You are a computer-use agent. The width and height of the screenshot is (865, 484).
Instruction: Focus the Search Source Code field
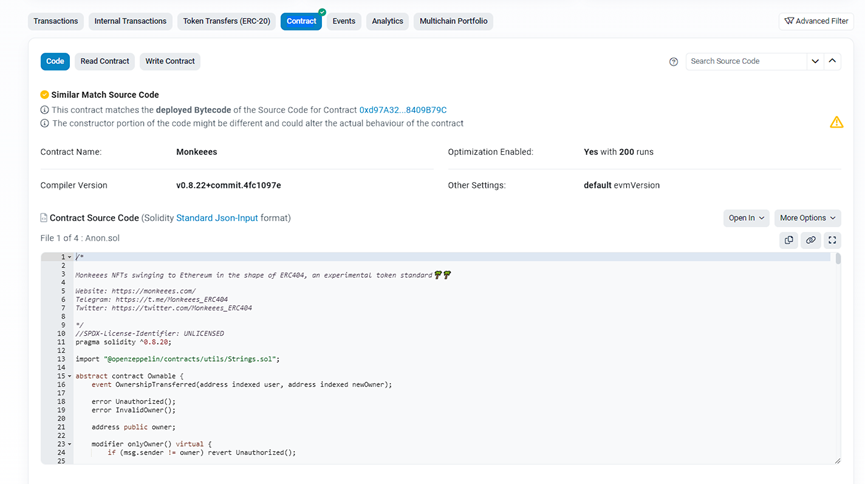pyautogui.click(x=745, y=61)
